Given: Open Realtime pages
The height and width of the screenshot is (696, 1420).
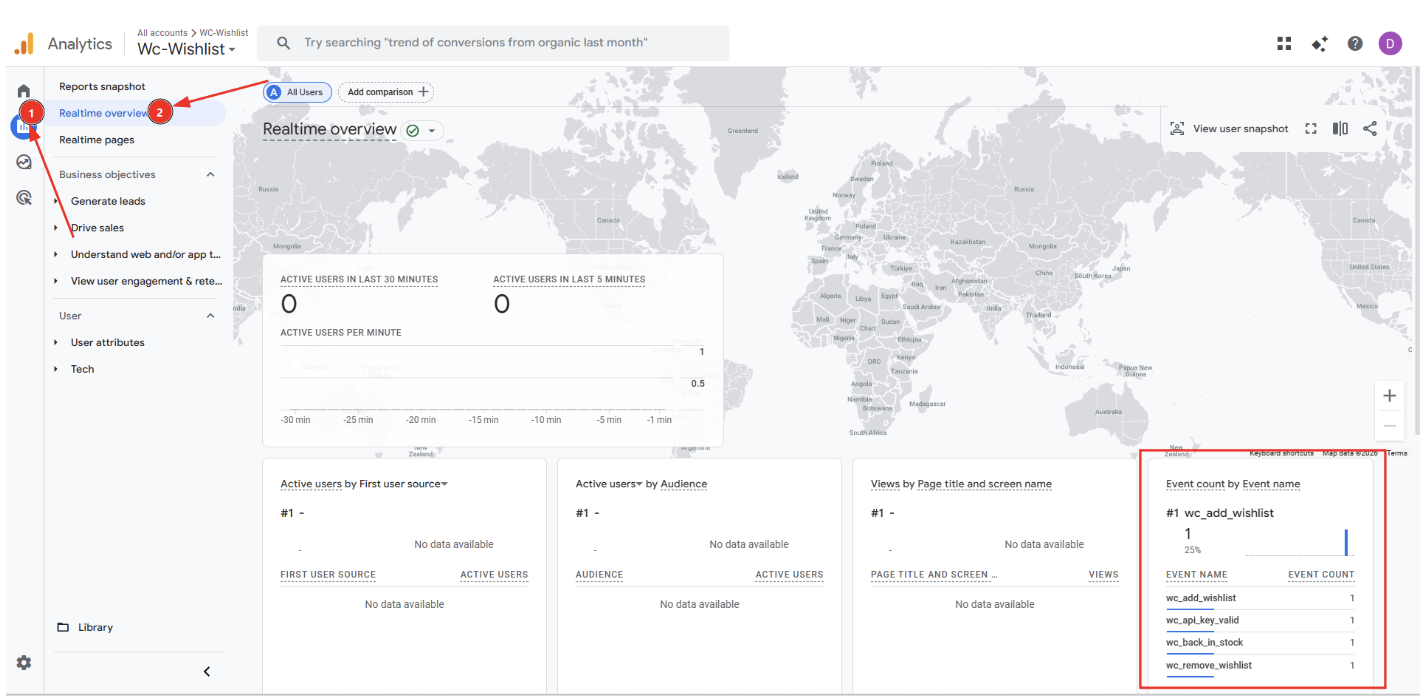Looking at the screenshot, I should [x=96, y=140].
